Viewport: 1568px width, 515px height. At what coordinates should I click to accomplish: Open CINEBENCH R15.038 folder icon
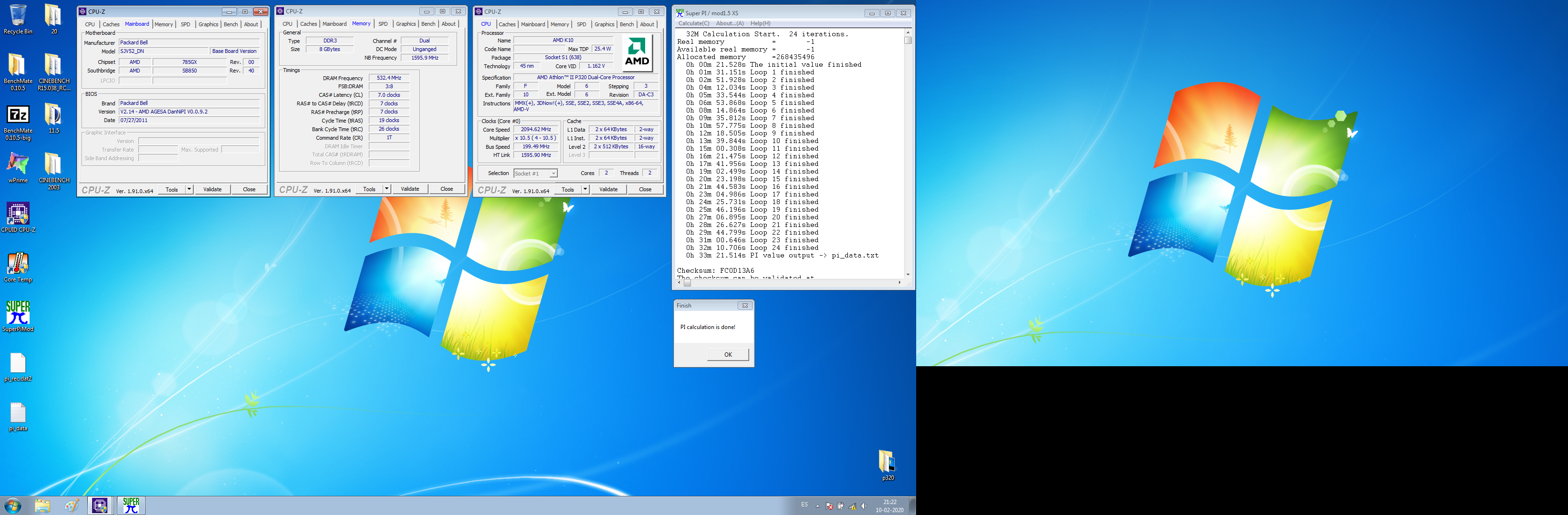tap(53, 71)
